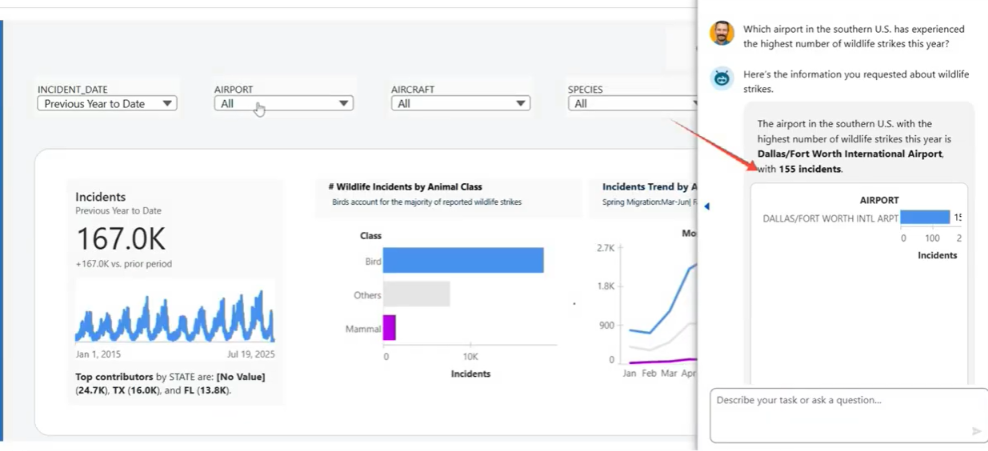Click the assistant bot avatar icon
988x451 pixels.
(x=722, y=79)
